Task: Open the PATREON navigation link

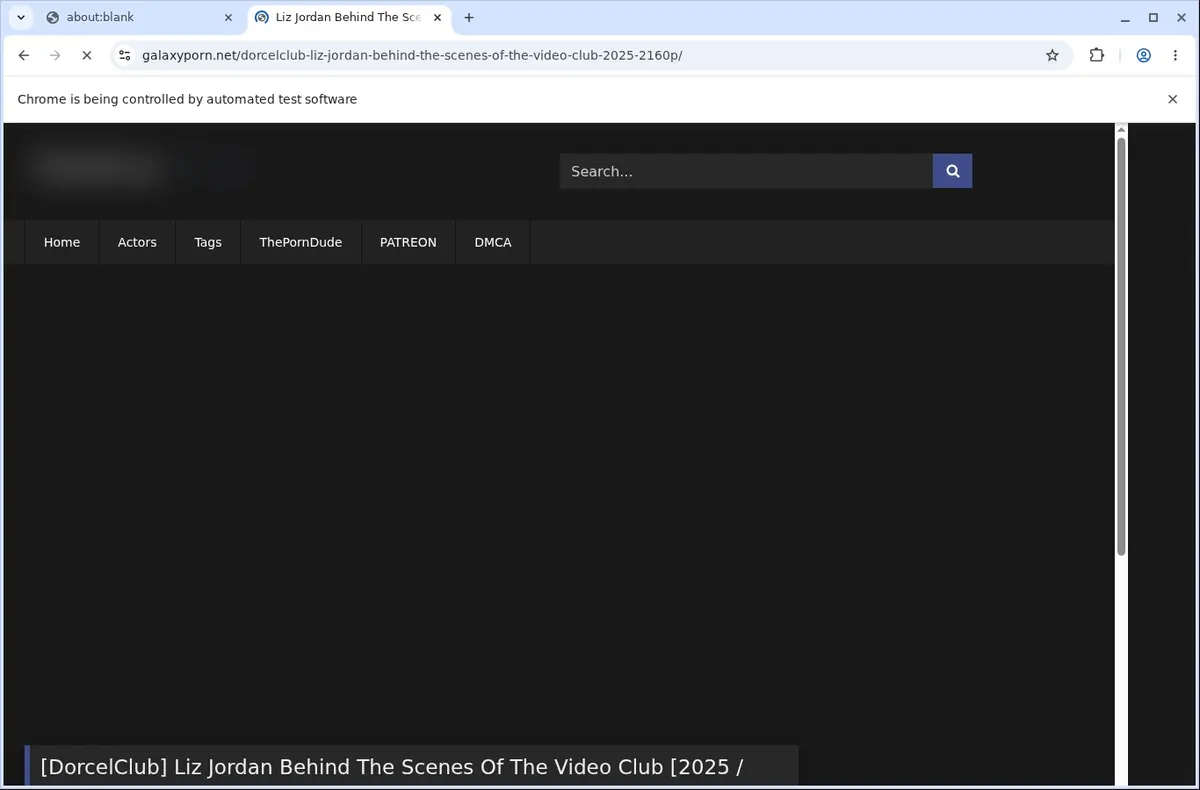Action: (x=408, y=242)
